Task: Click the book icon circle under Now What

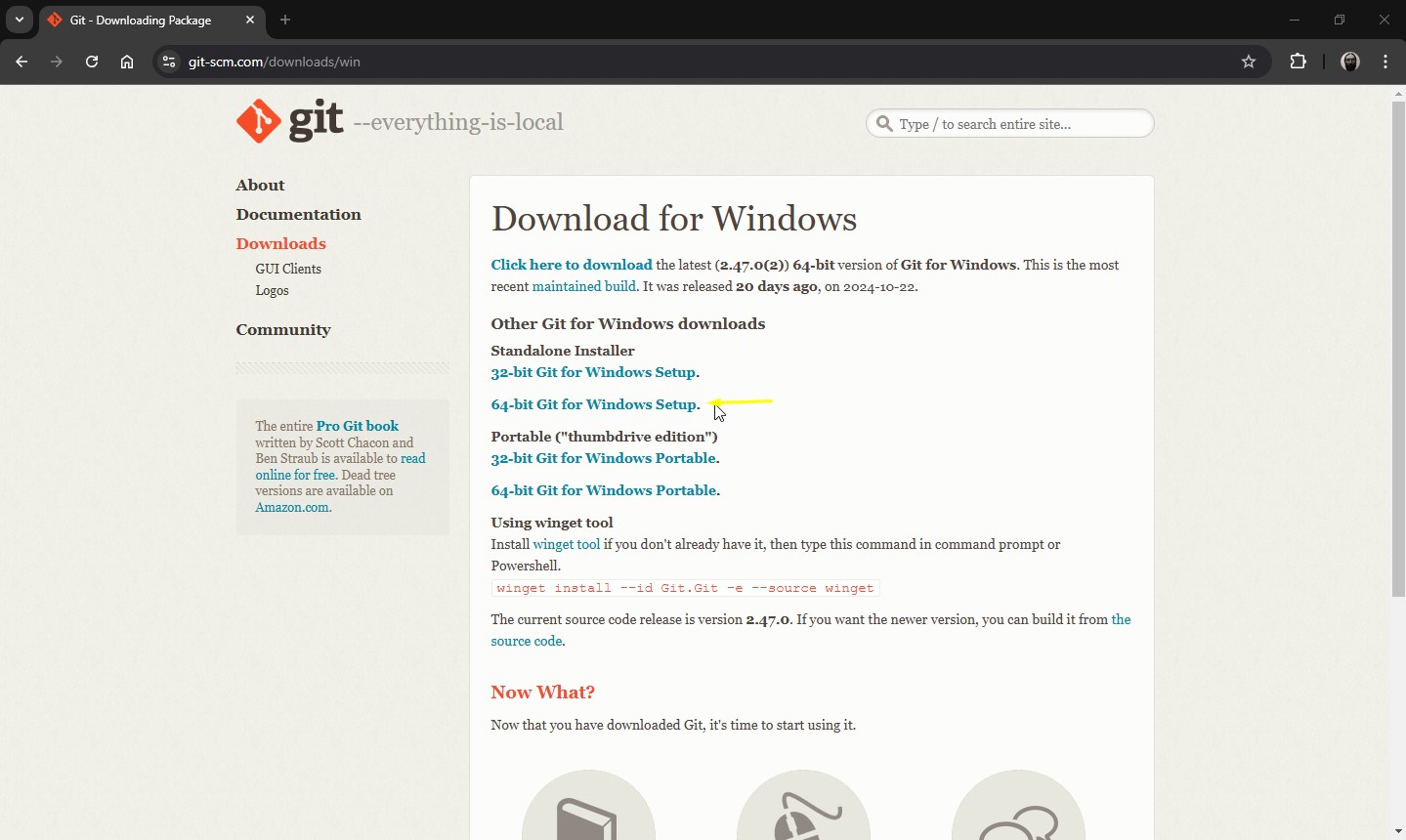Action: coord(588,805)
